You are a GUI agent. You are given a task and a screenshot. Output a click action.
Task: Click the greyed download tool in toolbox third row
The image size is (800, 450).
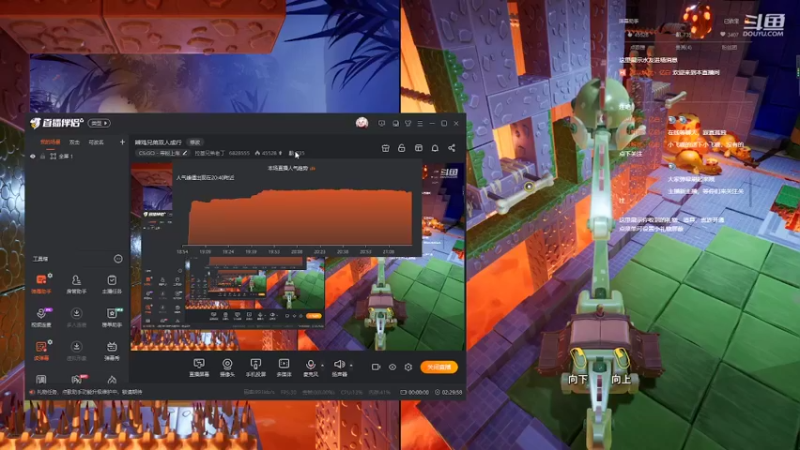[76, 351]
